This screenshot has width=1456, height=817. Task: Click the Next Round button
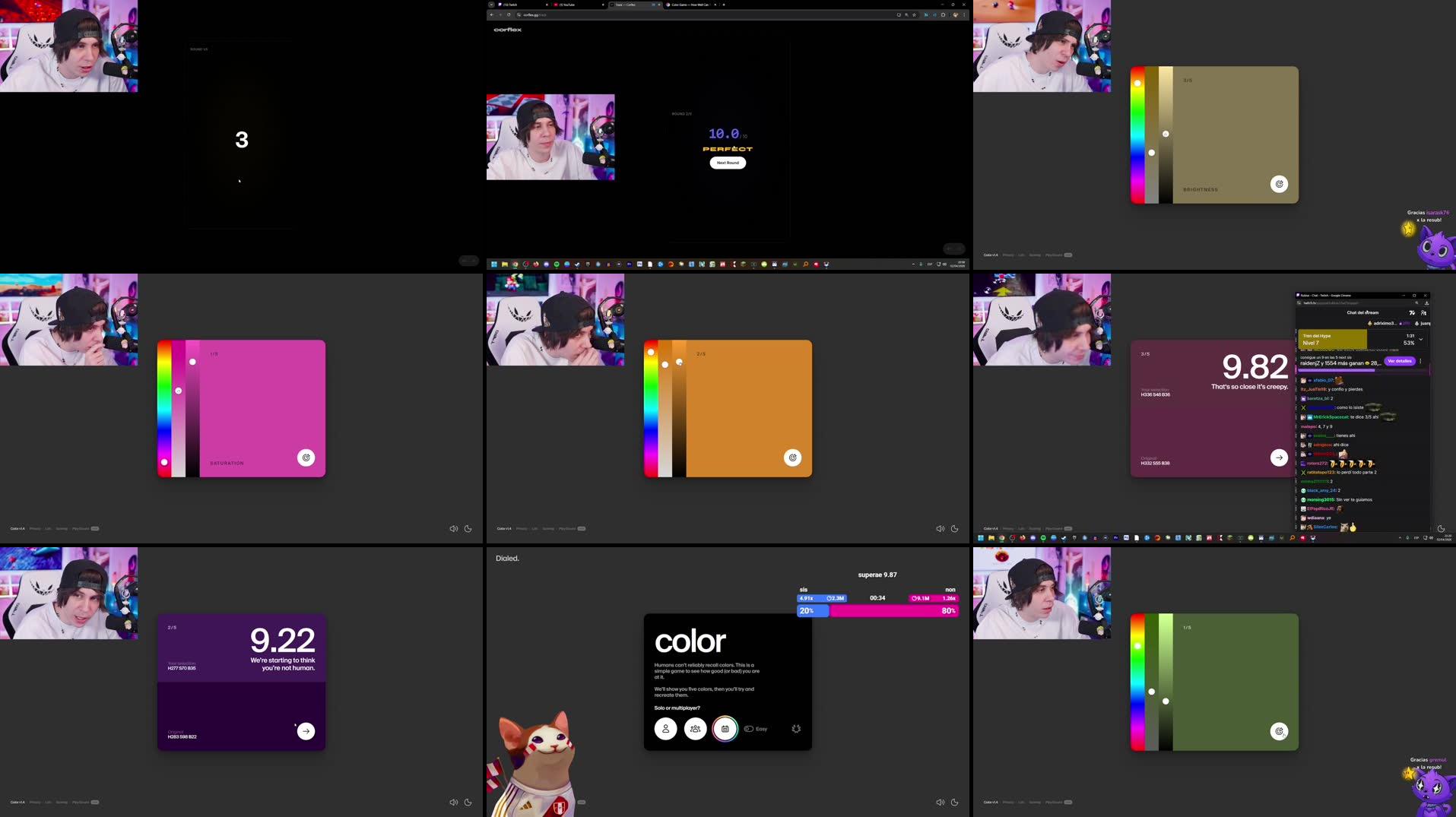tap(727, 162)
